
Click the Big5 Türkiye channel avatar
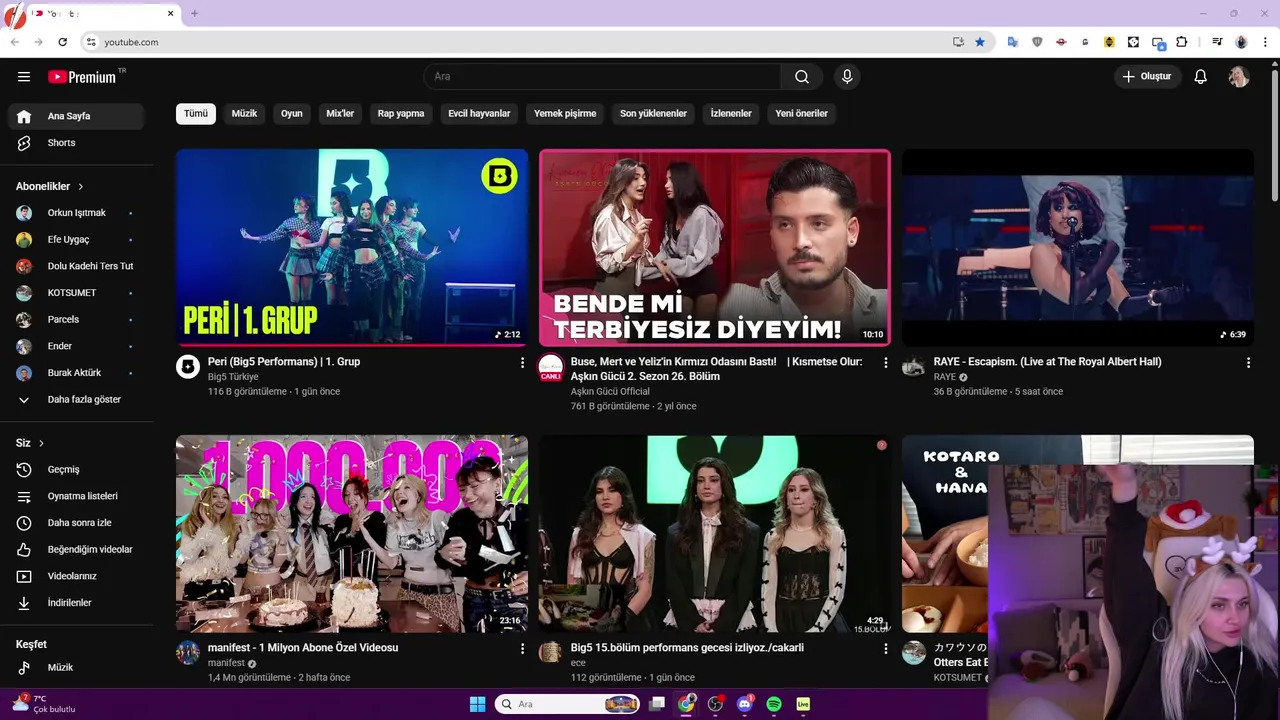pyautogui.click(x=188, y=367)
